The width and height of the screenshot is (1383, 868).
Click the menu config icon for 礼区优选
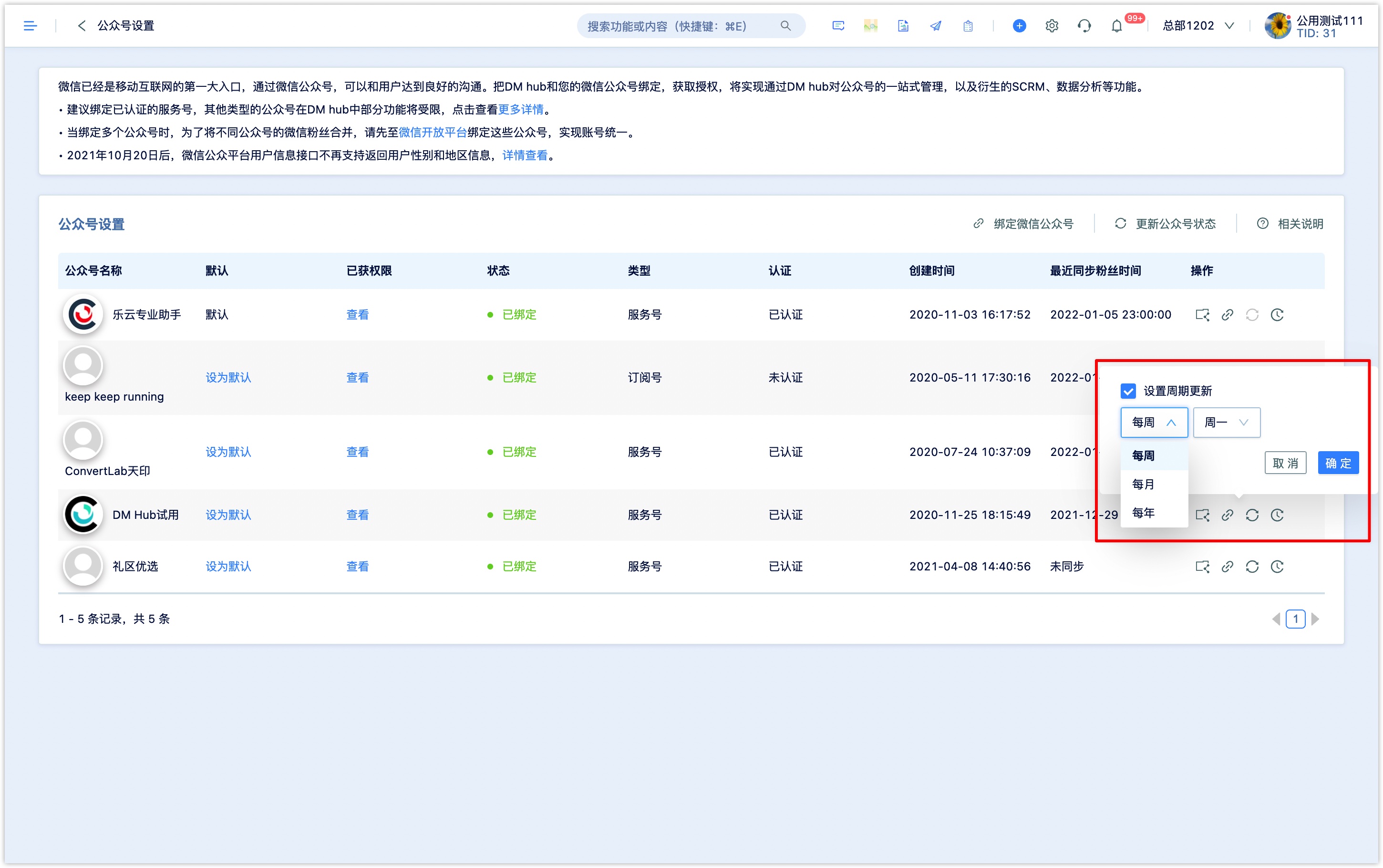point(1202,567)
